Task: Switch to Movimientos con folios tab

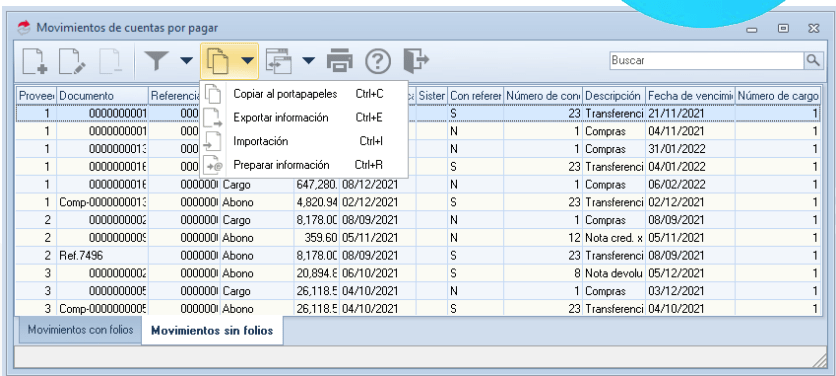Action: [81, 330]
